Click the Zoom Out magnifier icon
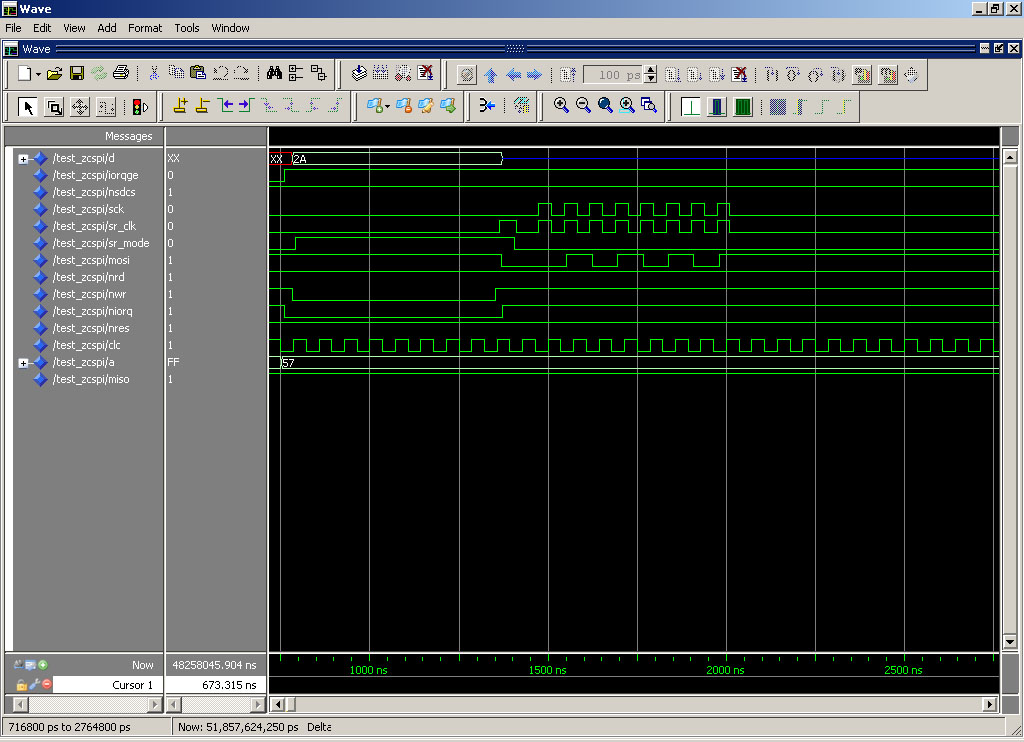Viewport: 1024px width, 742px height. (x=583, y=106)
